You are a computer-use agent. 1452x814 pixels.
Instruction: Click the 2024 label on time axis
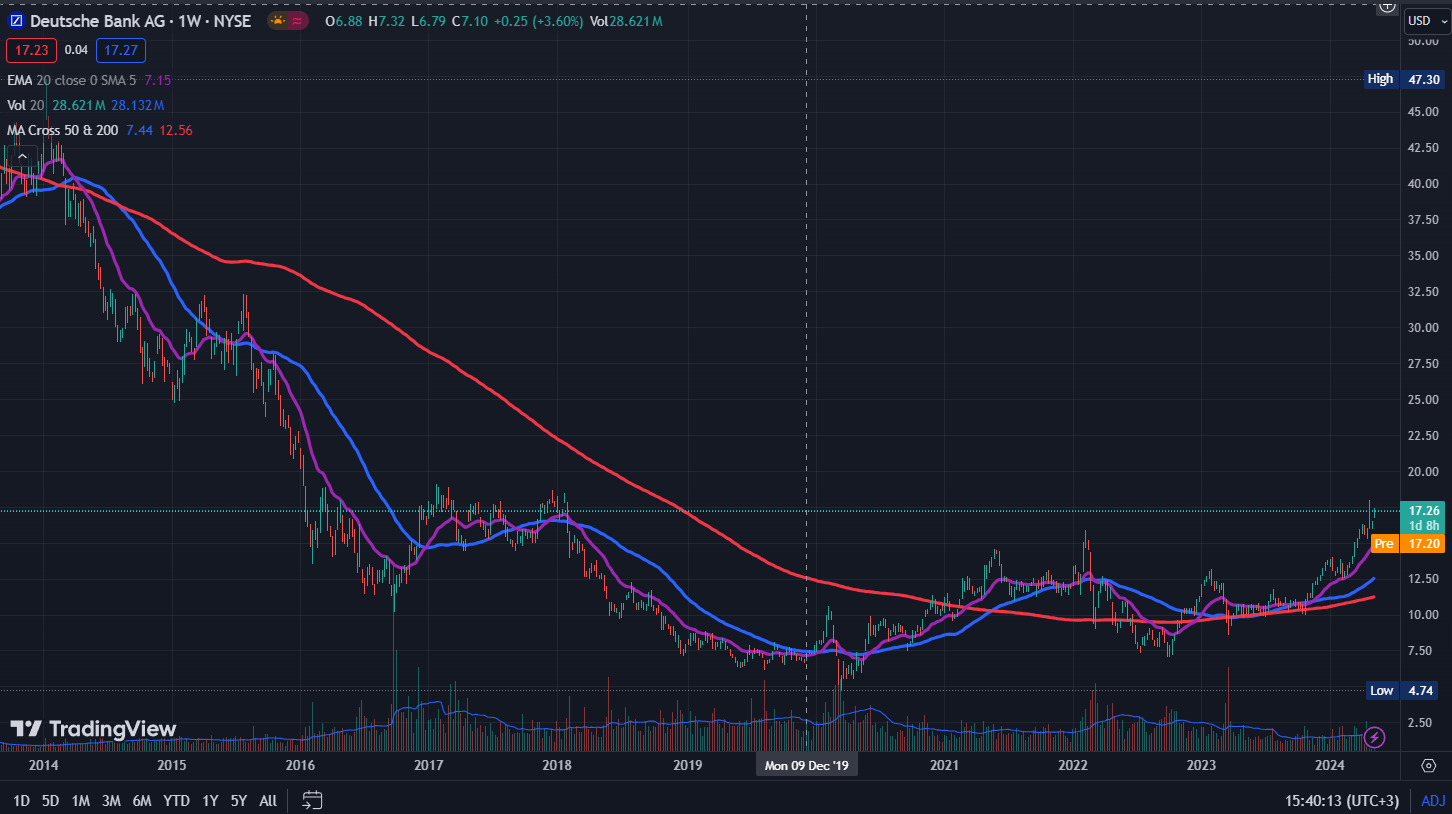click(x=1329, y=765)
